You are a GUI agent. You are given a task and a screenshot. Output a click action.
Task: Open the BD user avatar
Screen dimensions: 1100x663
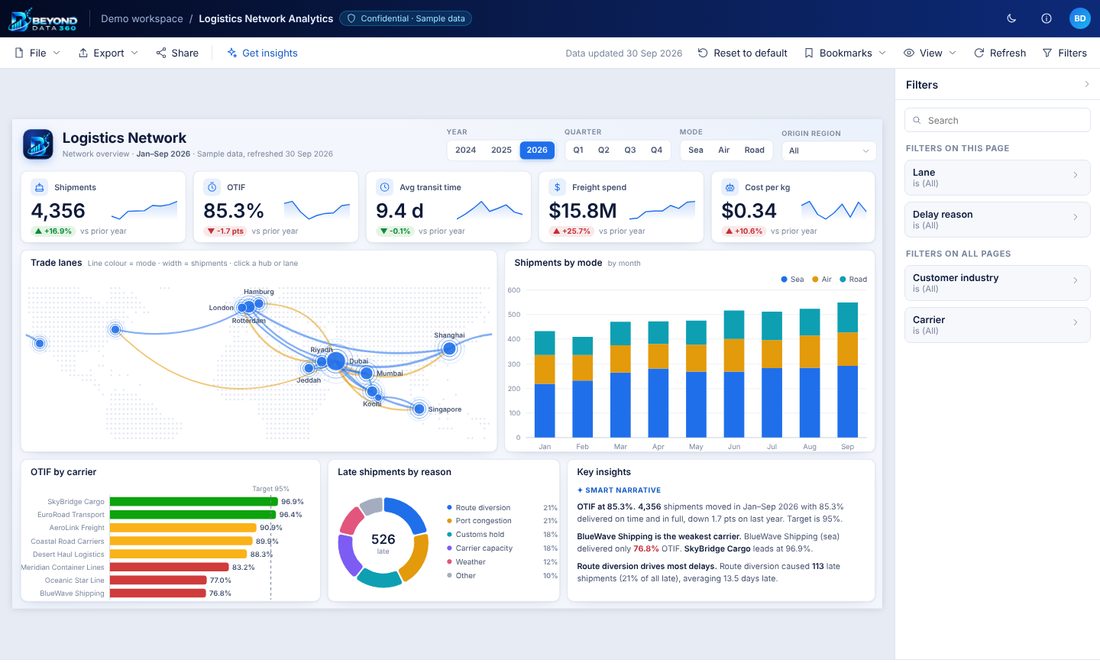point(1080,19)
